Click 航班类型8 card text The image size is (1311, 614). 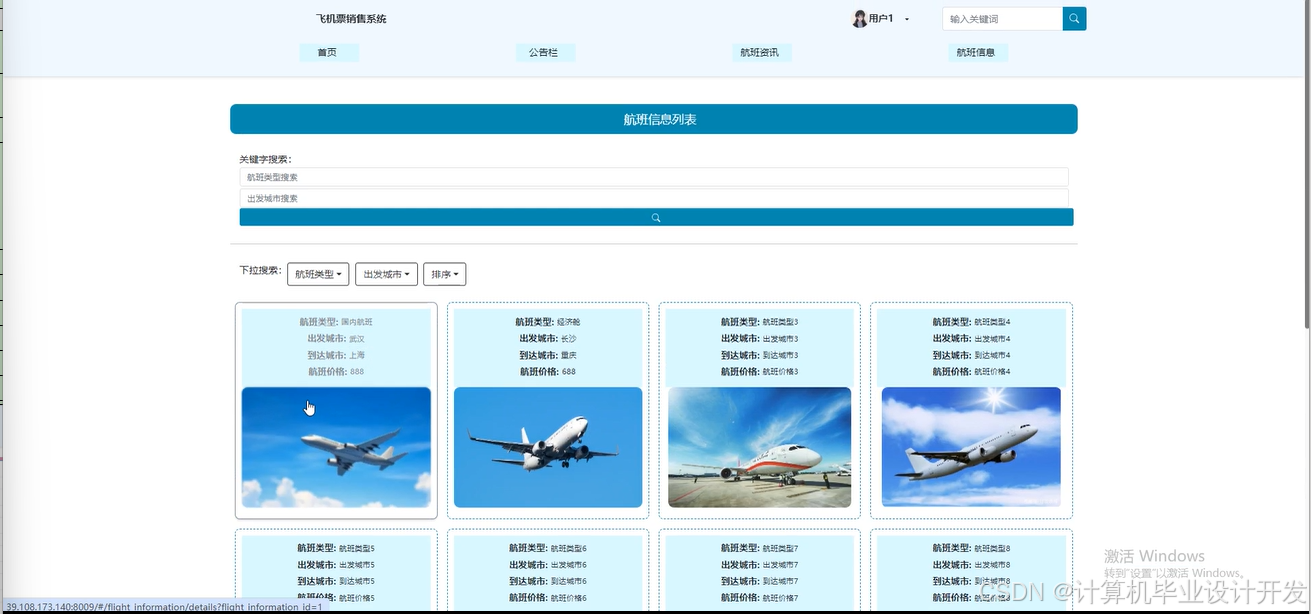pos(972,548)
